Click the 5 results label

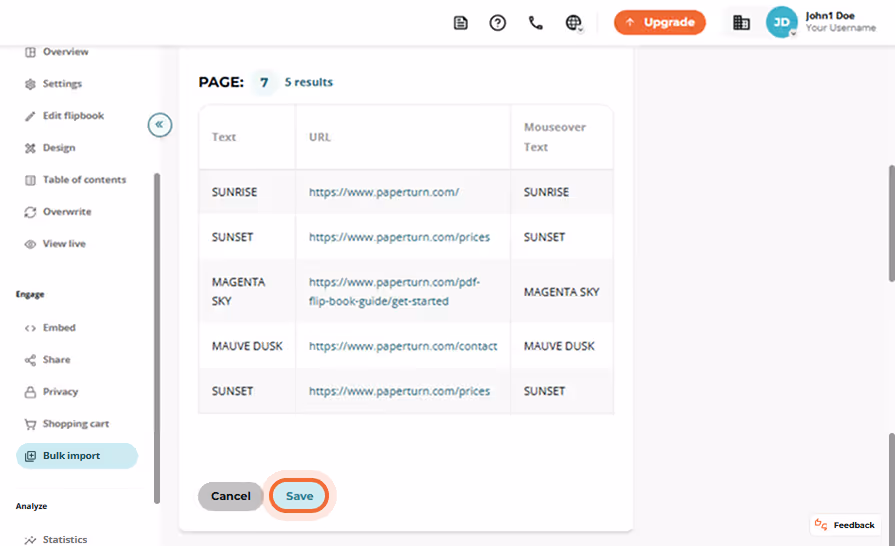tap(309, 82)
